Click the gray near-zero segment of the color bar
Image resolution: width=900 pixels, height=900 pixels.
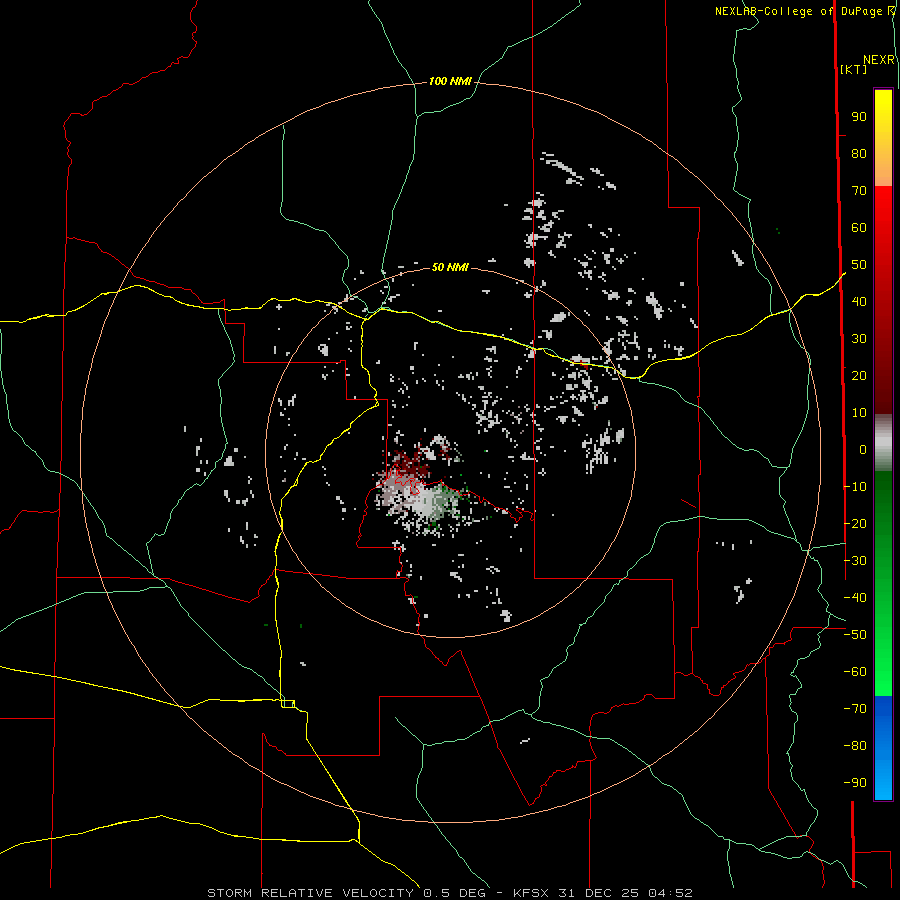[x=883, y=443]
